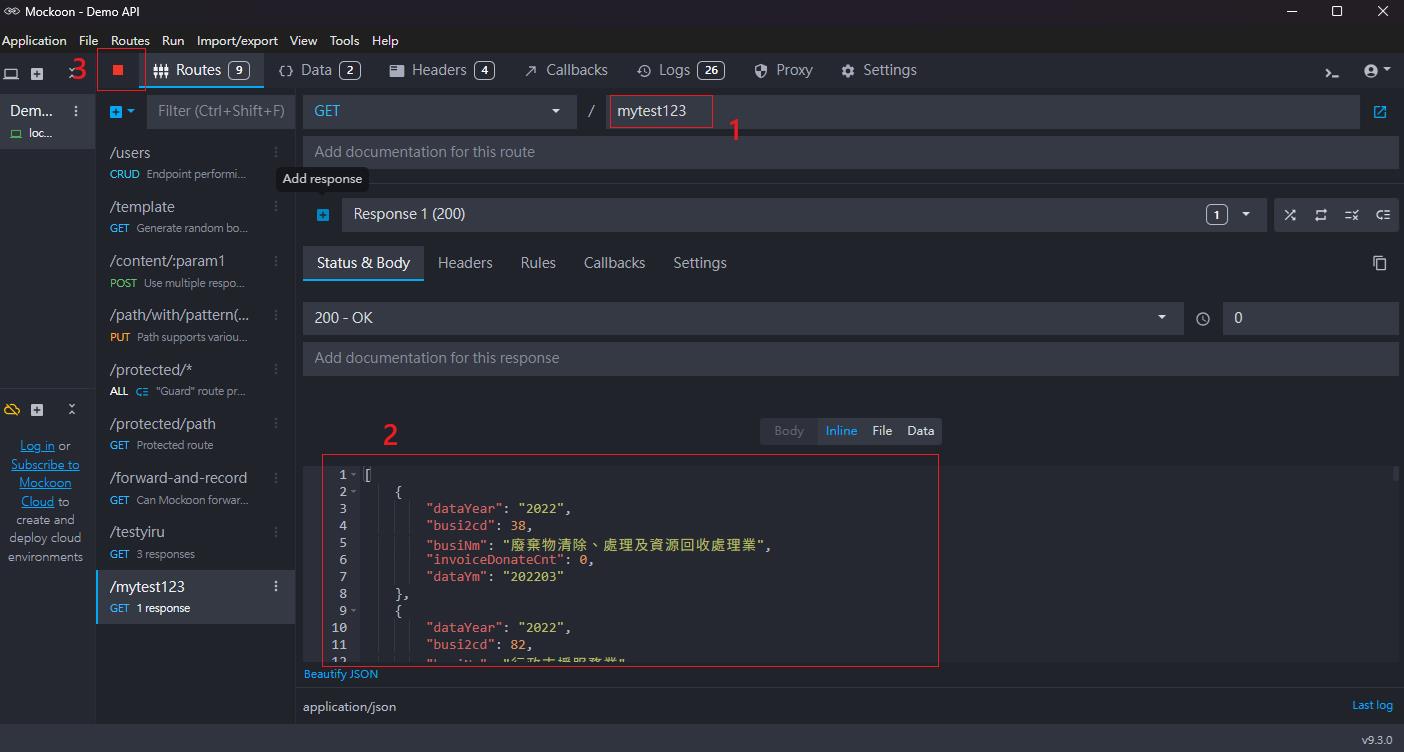Collapse JSON line 9 fold arrow

353,611
